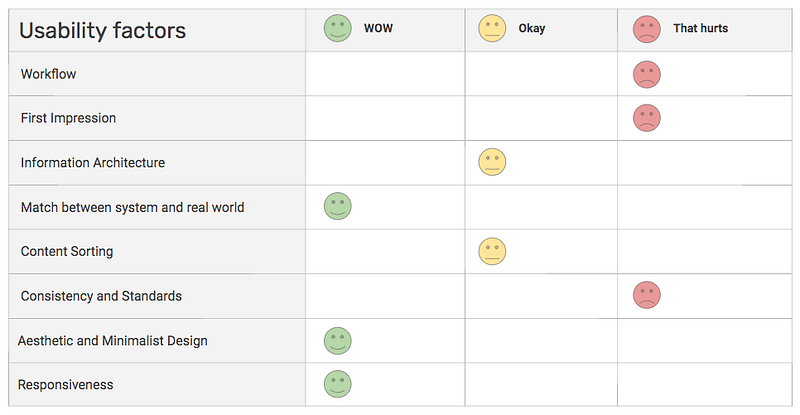This screenshot has height=415, width=800.
Task: Select red sad face for First Impression
Action: 647,118
